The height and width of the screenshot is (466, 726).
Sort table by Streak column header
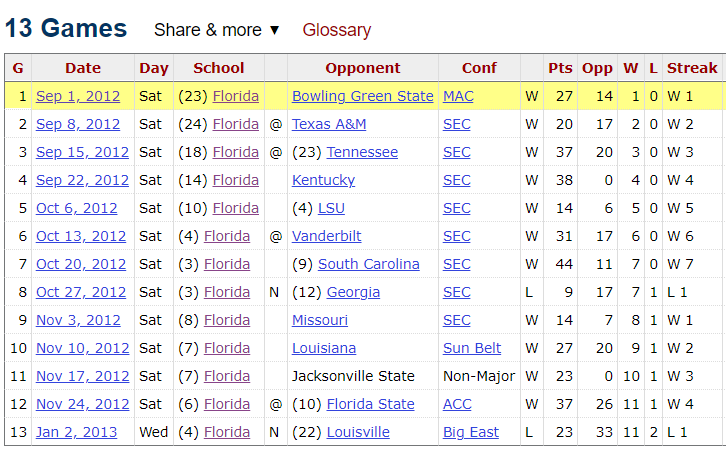pyautogui.click(x=692, y=68)
